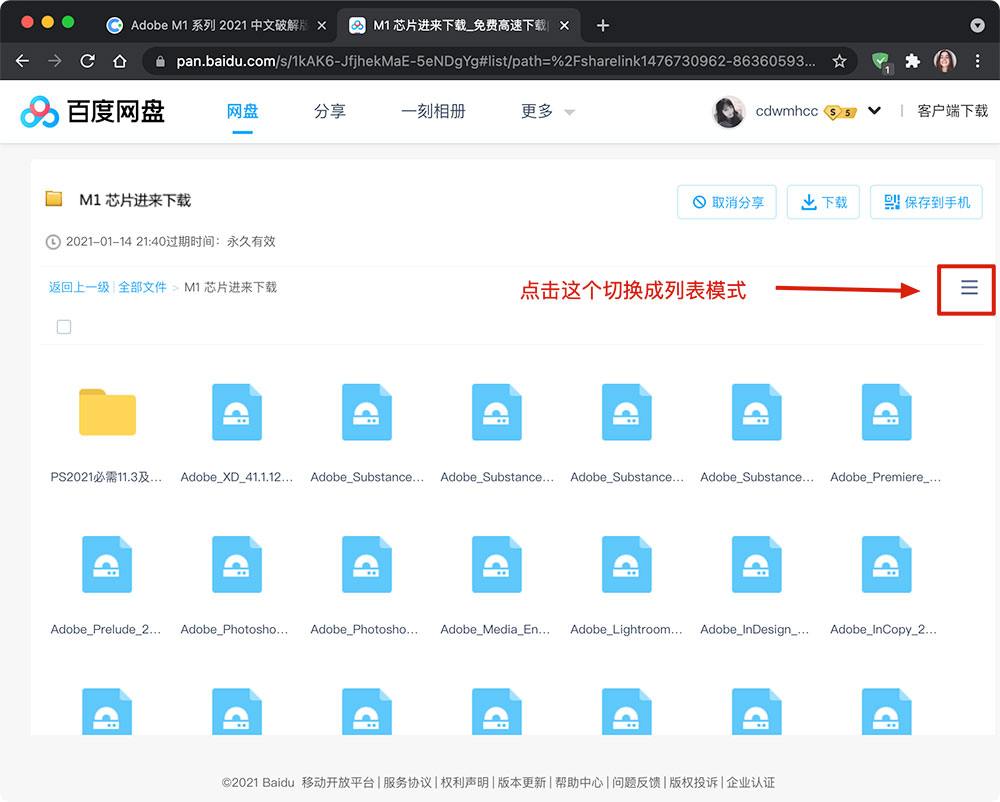Open the 分享 navigation tab
1000x802 pixels.
pyautogui.click(x=330, y=112)
